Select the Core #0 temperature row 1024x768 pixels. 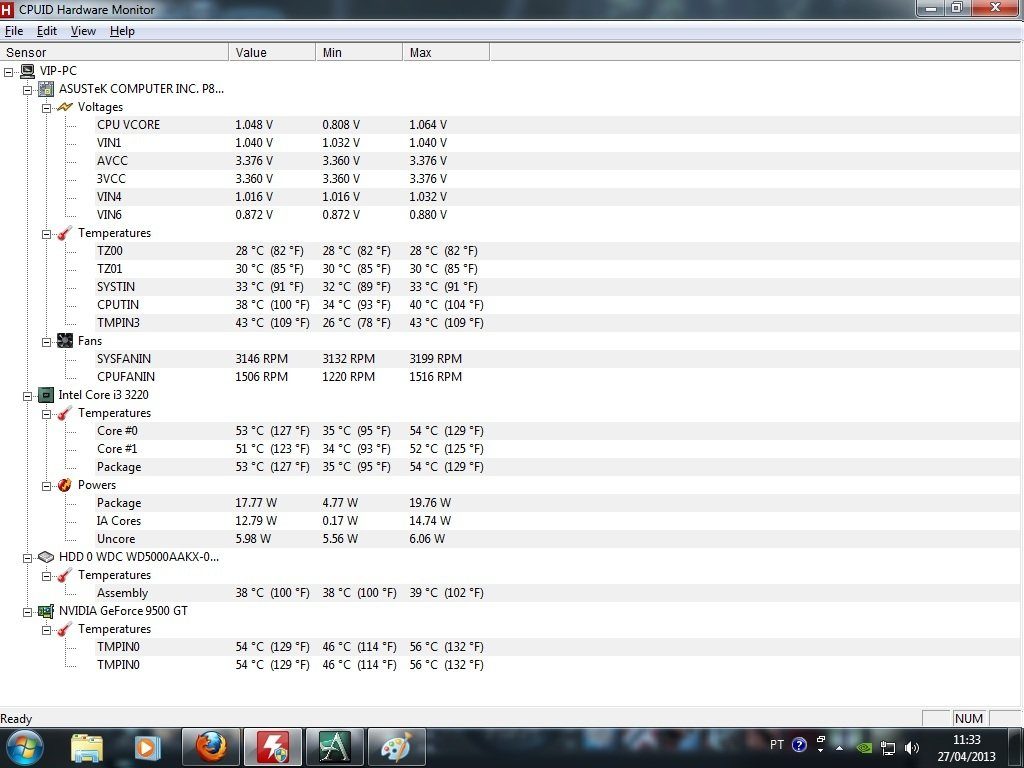pos(559,431)
